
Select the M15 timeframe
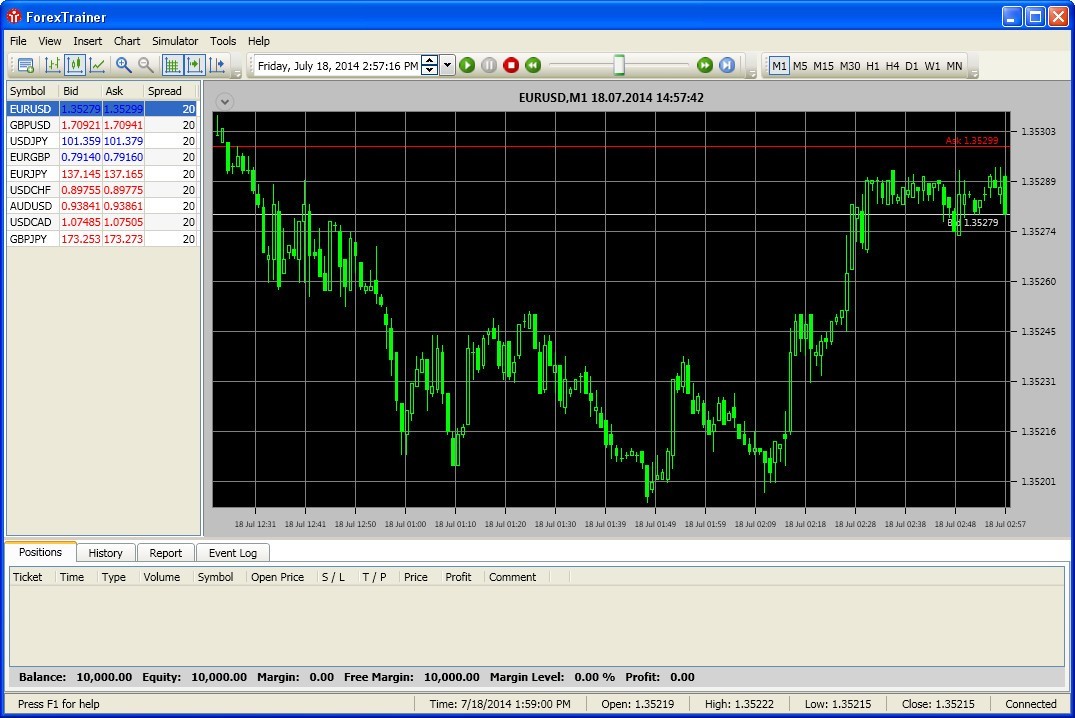pyautogui.click(x=823, y=66)
